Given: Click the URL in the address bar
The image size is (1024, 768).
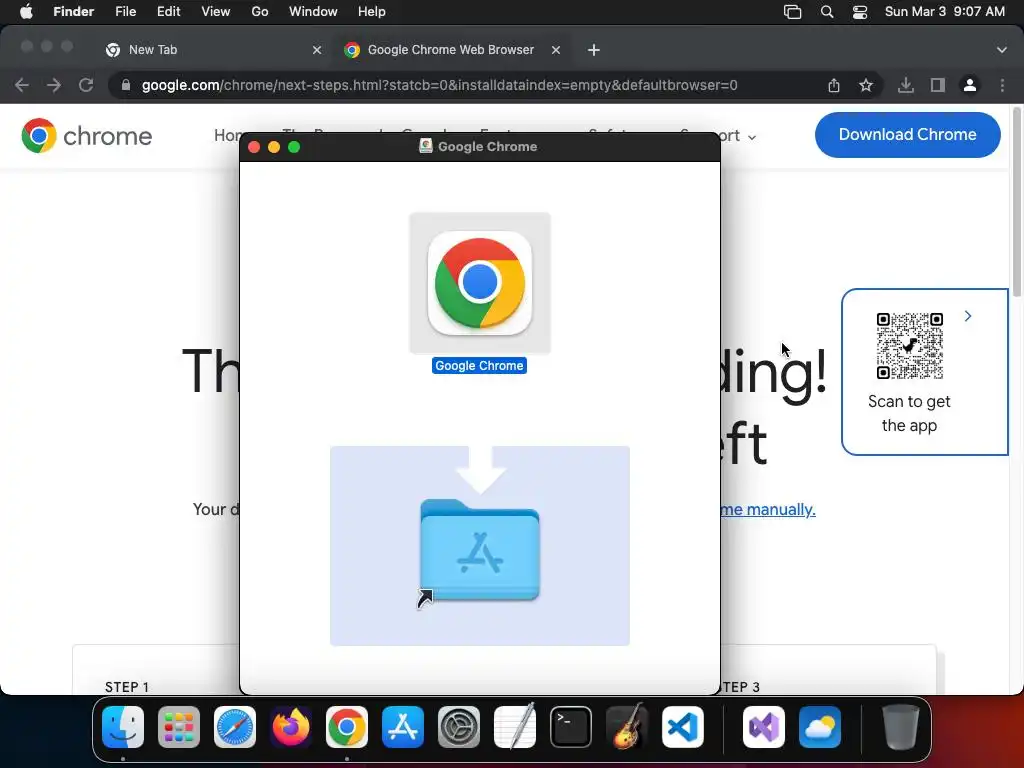Looking at the screenshot, I should tap(440, 85).
